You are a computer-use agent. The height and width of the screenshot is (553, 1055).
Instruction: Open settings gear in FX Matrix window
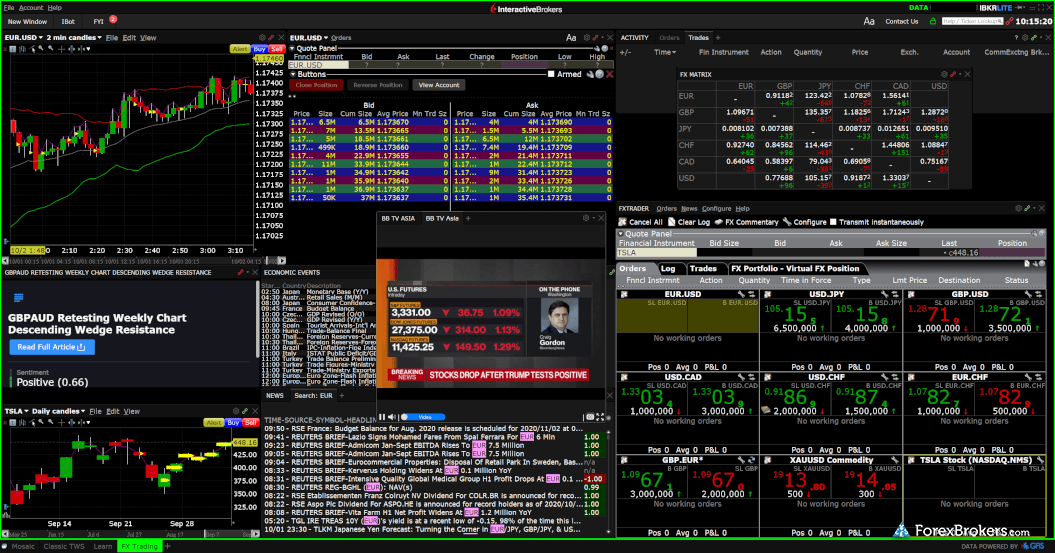pos(944,74)
